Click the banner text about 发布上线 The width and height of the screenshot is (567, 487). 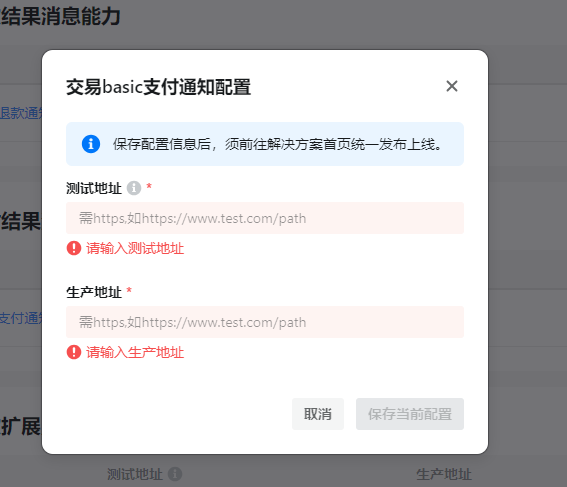tap(278, 144)
